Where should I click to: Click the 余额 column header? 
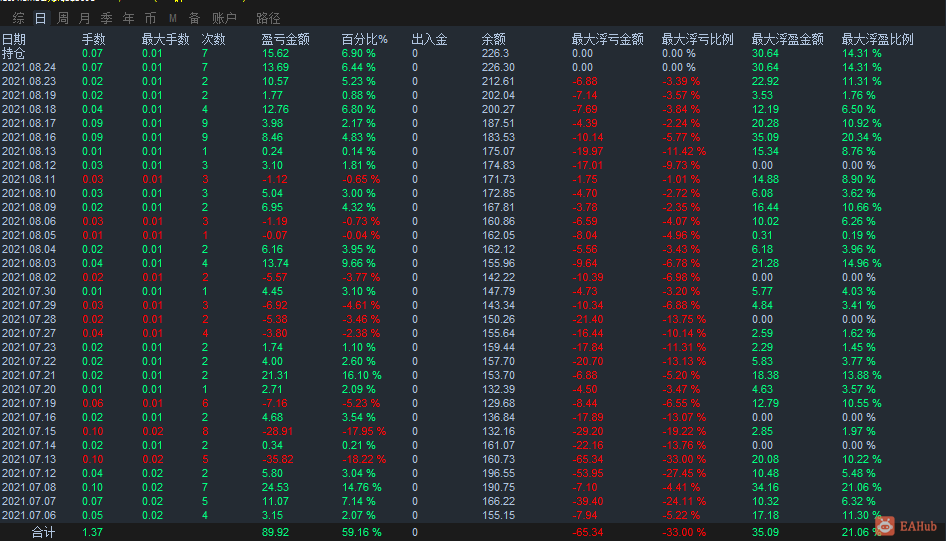point(494,39)
